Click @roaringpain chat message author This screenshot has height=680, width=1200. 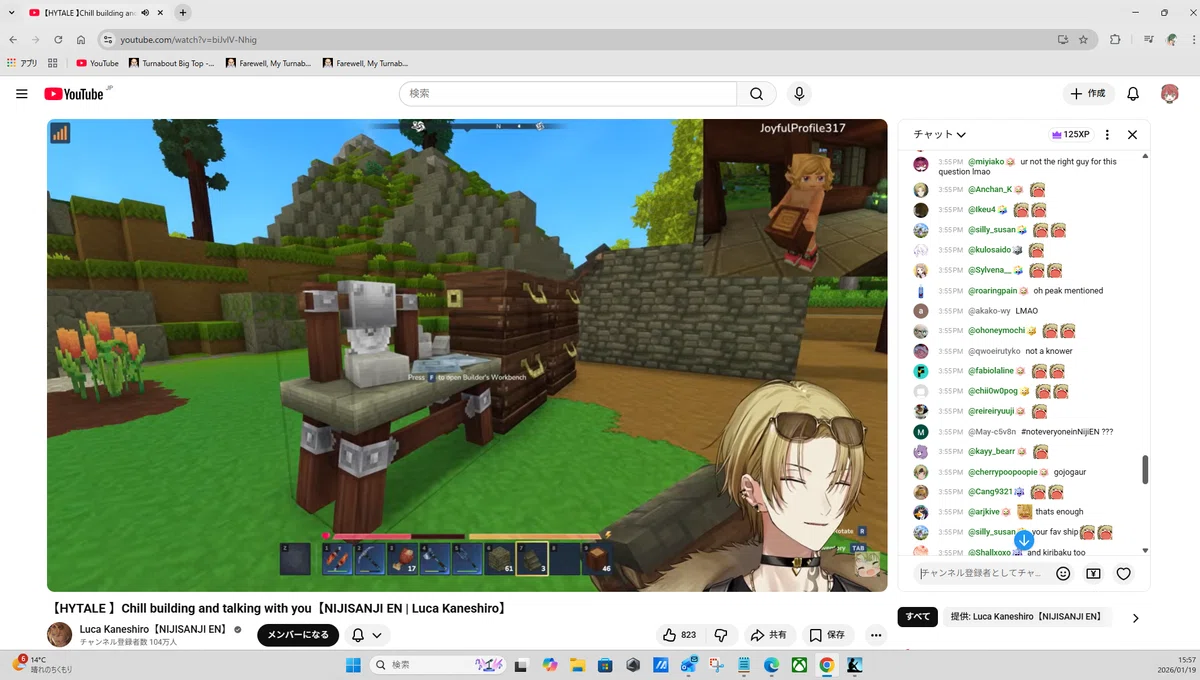(992, 291)
